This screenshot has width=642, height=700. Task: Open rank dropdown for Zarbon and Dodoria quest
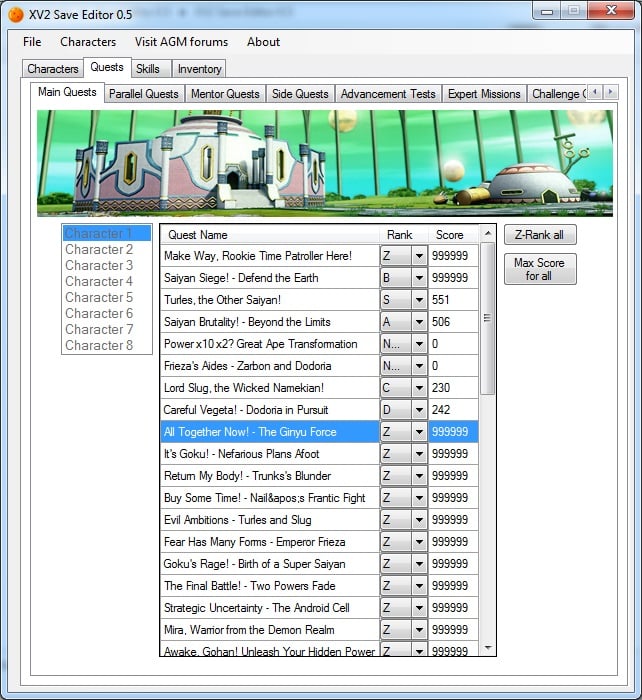pyautogui.click(x=419, y=366)
